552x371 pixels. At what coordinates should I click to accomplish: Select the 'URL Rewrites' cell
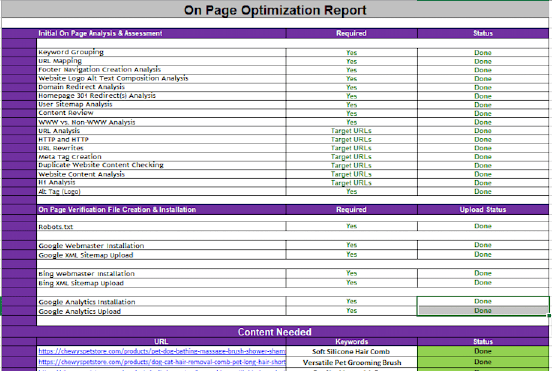pyautogui.click(x=162, y=148)
